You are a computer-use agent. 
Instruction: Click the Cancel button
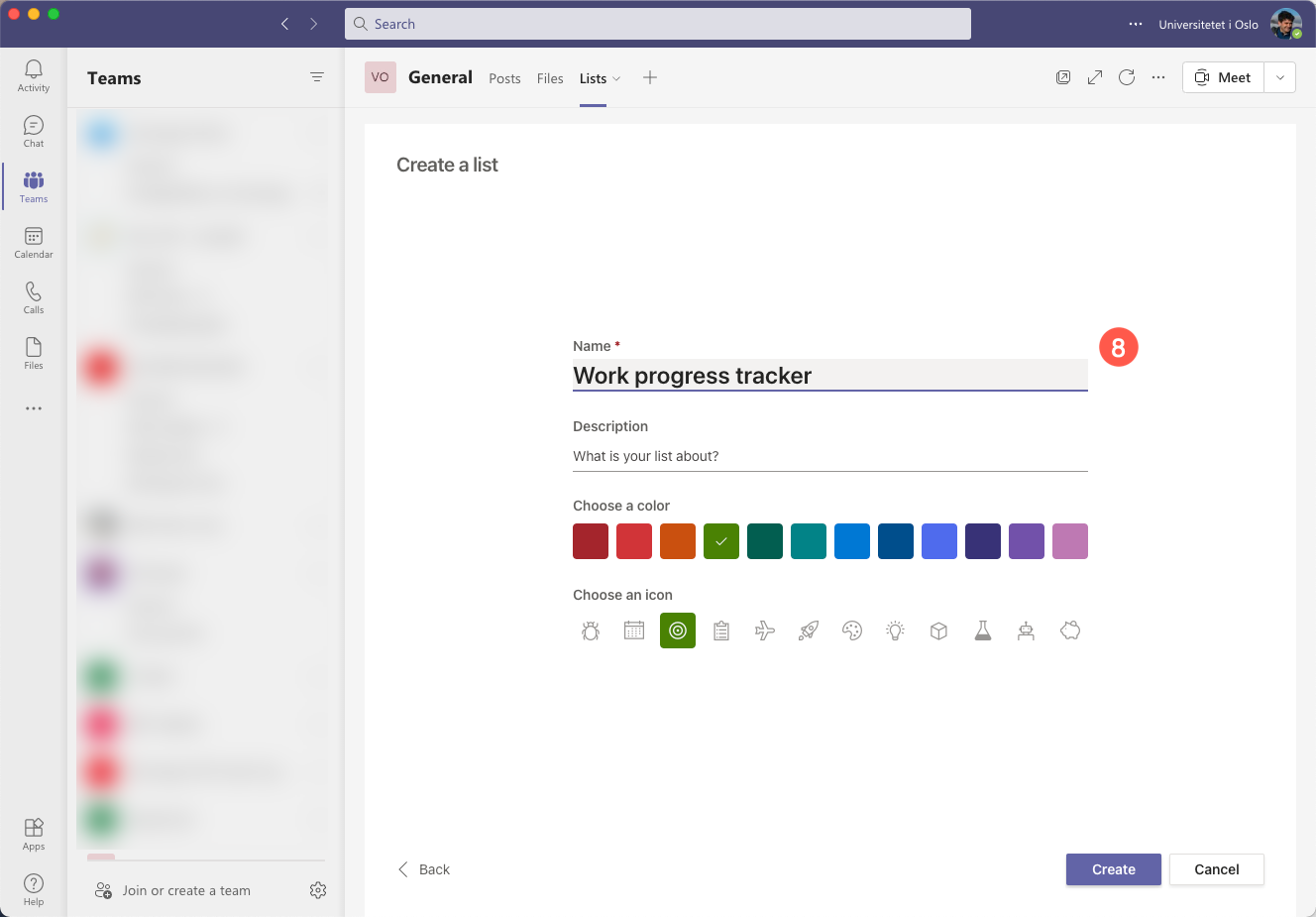(1217, 869)
